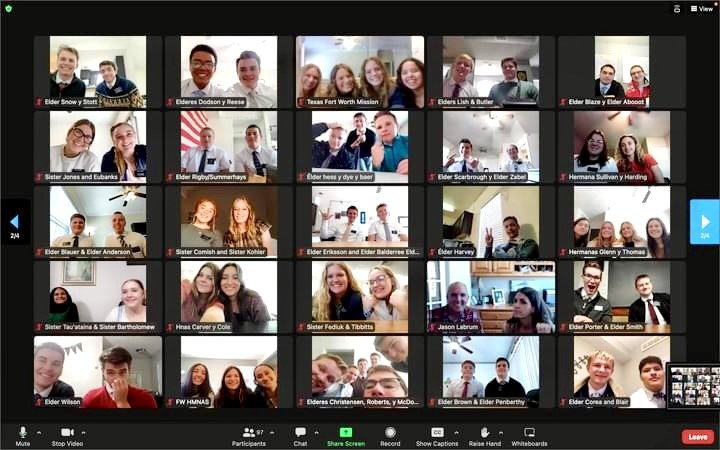Go to next gallery page using right arrow
The width and height of the screenshot is (720, 450).
click(x=704, y=222)
